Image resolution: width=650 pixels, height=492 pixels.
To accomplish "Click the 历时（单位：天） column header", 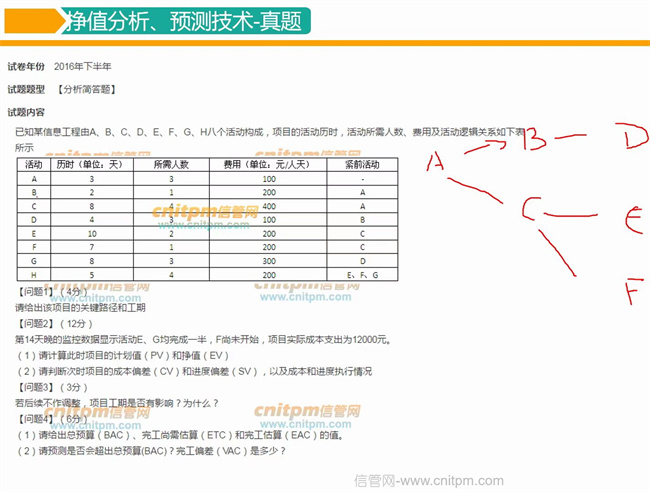I will click(x=90, y=163).
